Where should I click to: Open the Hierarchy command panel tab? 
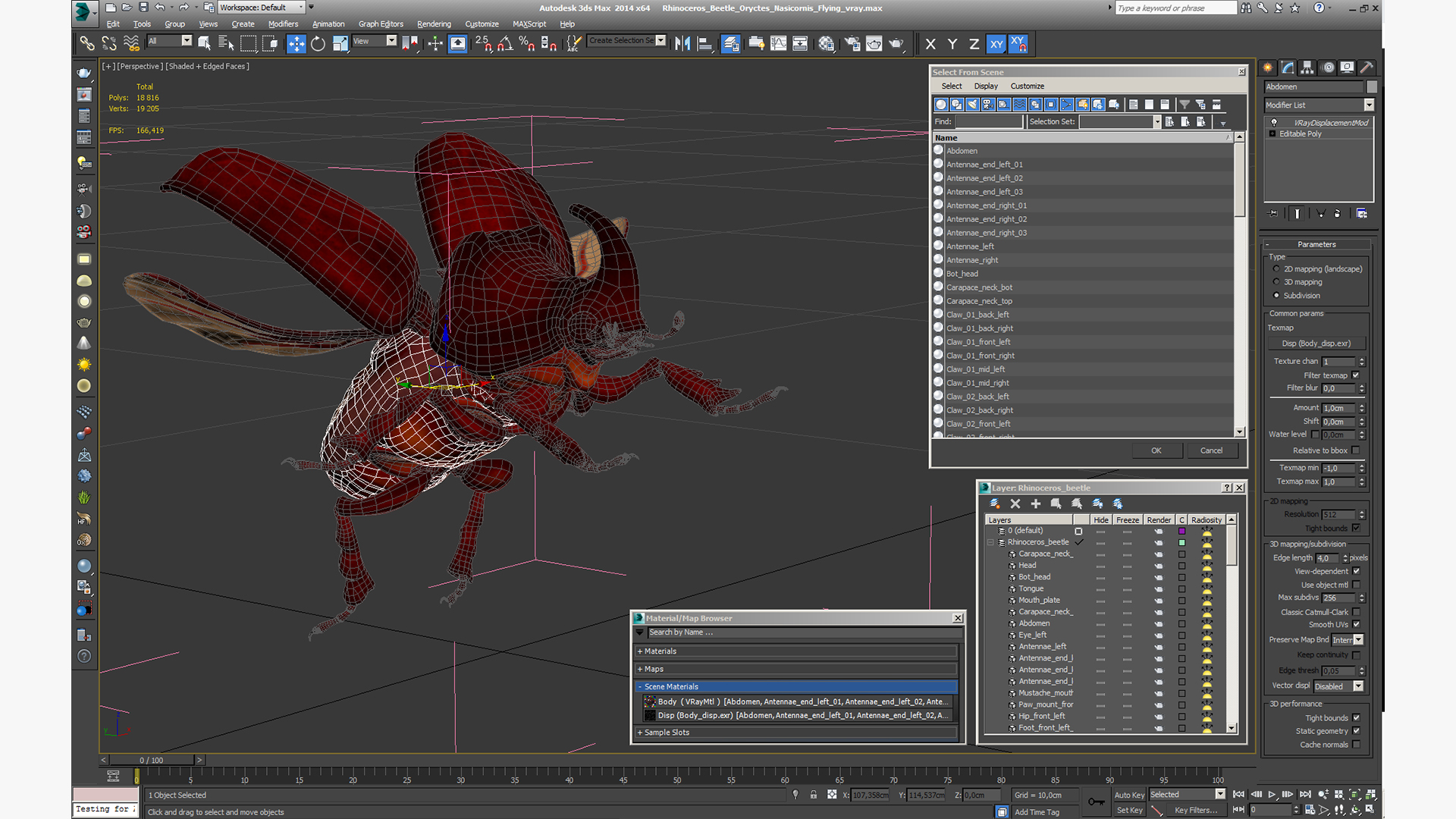1307,67
